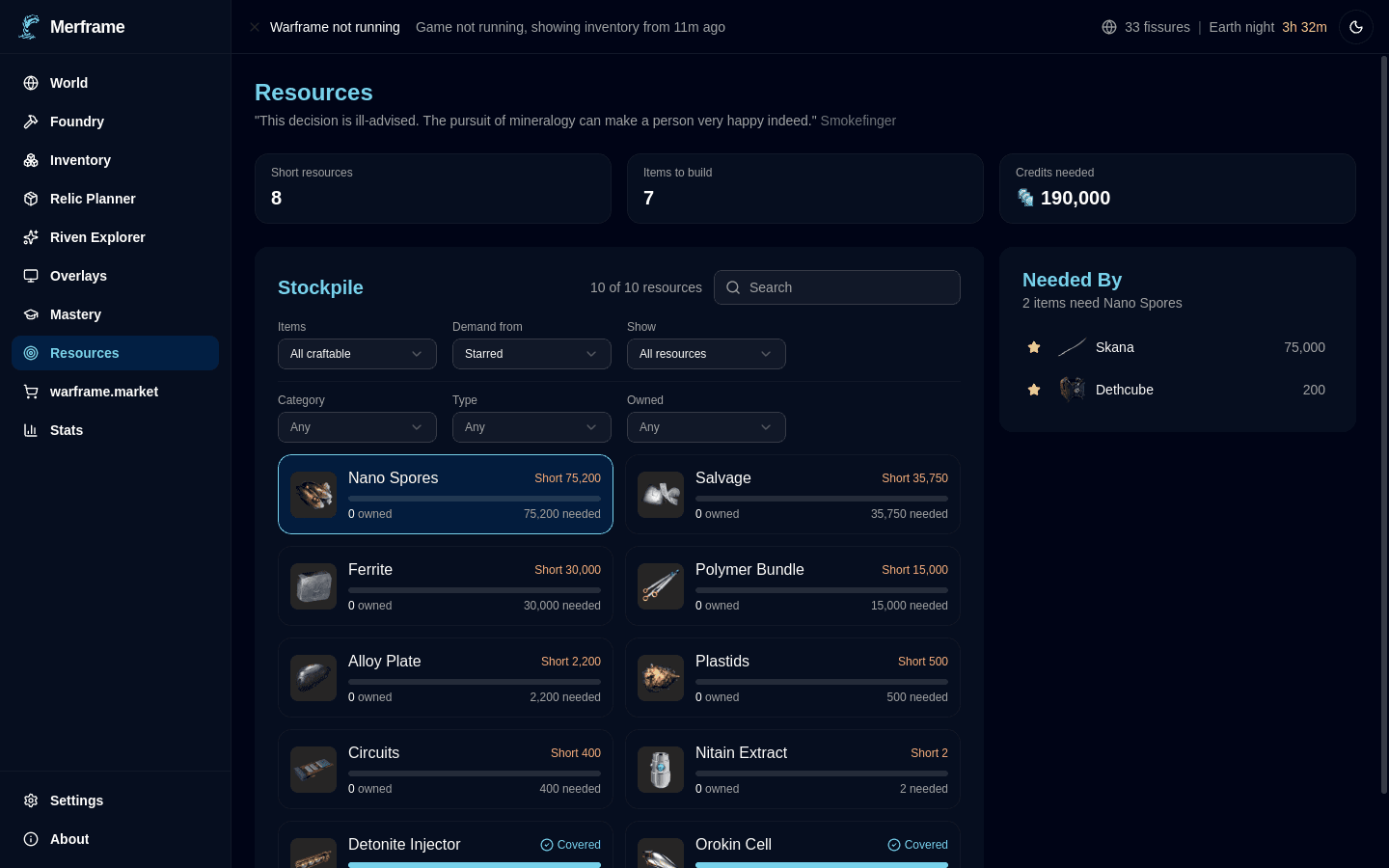Click the Circuits resource image
The height and width of the screenshot is (868, 1389).
[x=313, y=770]
